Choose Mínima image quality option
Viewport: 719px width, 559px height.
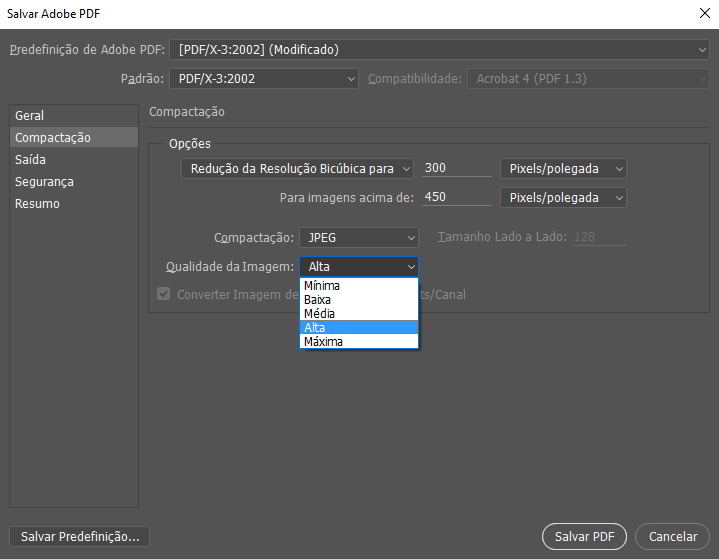click(323, 286)
